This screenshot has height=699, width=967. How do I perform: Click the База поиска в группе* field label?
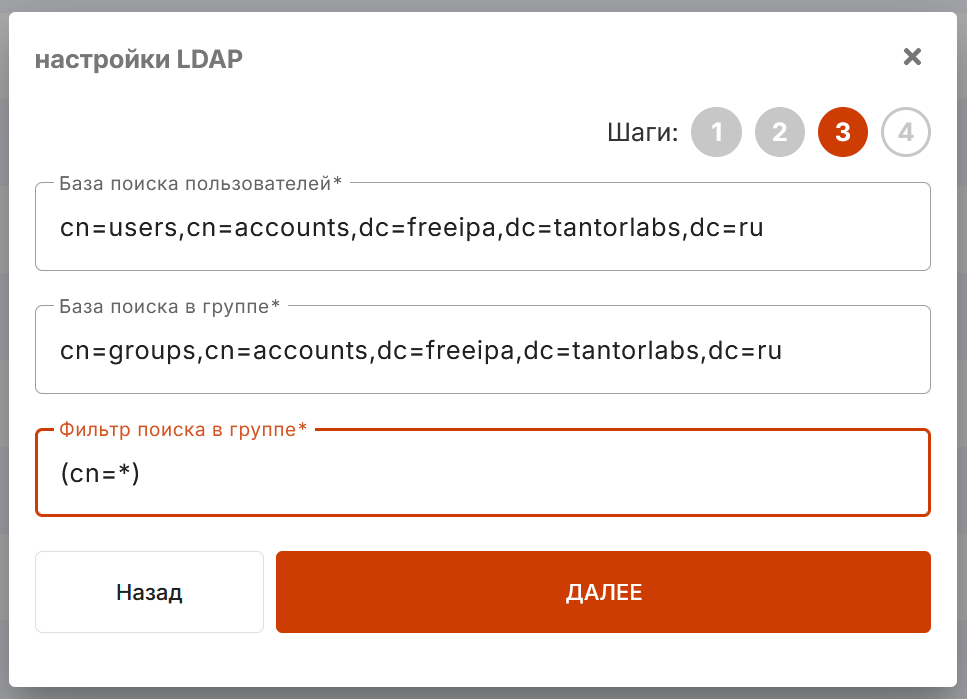170,307
